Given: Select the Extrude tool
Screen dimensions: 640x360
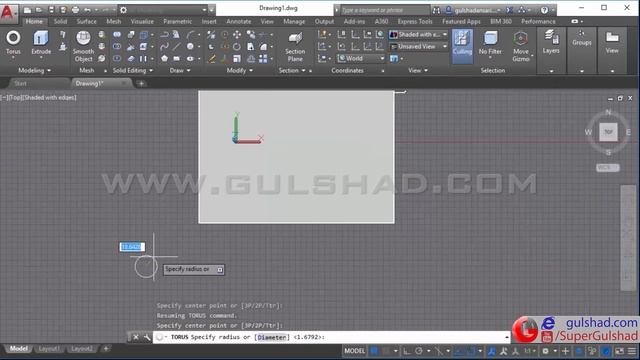Looking at the screenshot, I should pos(41,42).
